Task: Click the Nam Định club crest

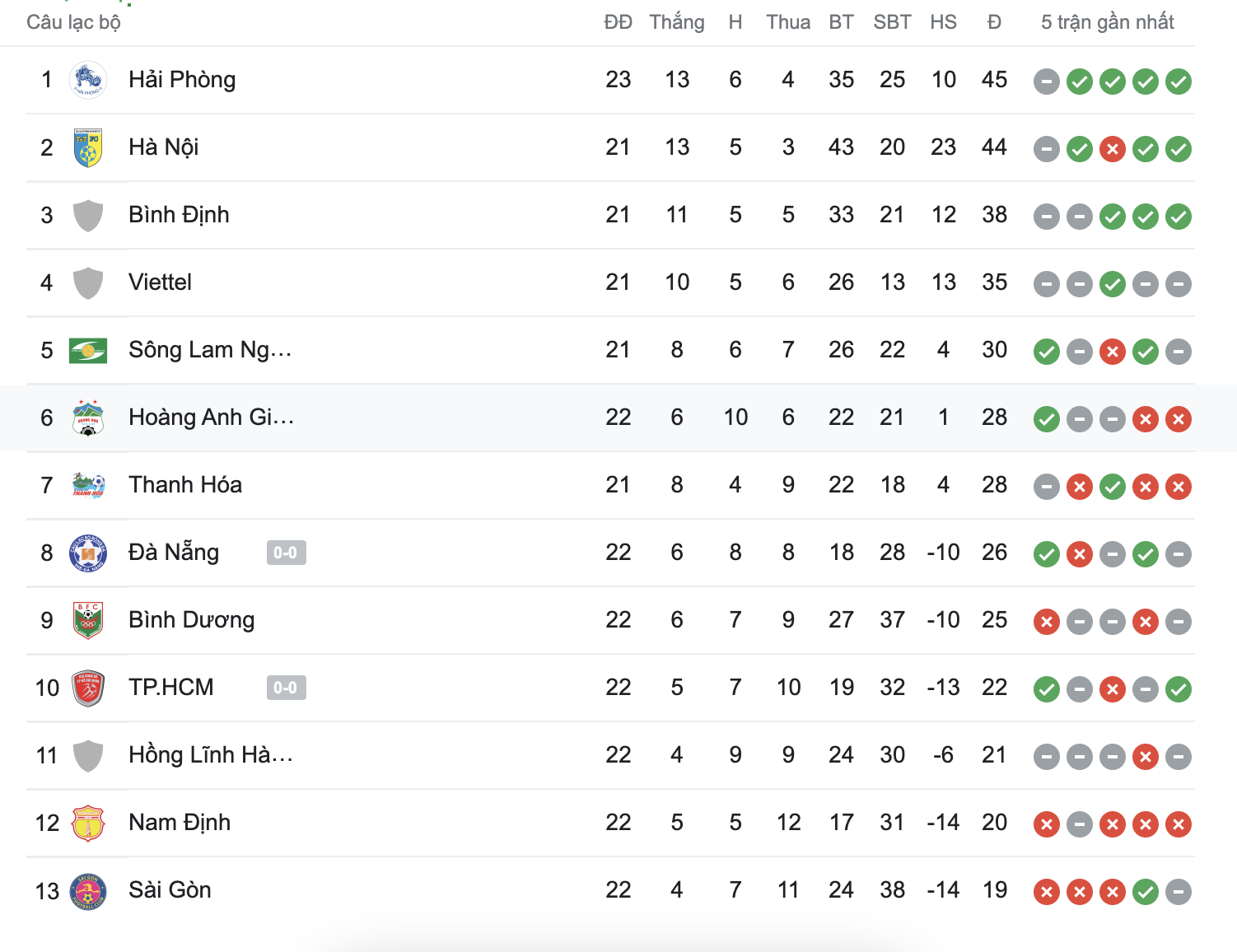Action: pos(88,823)
